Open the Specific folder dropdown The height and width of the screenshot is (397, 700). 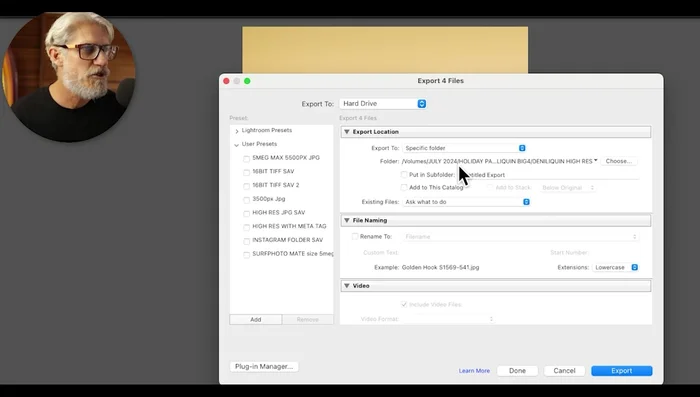click(x=464, y=148)
